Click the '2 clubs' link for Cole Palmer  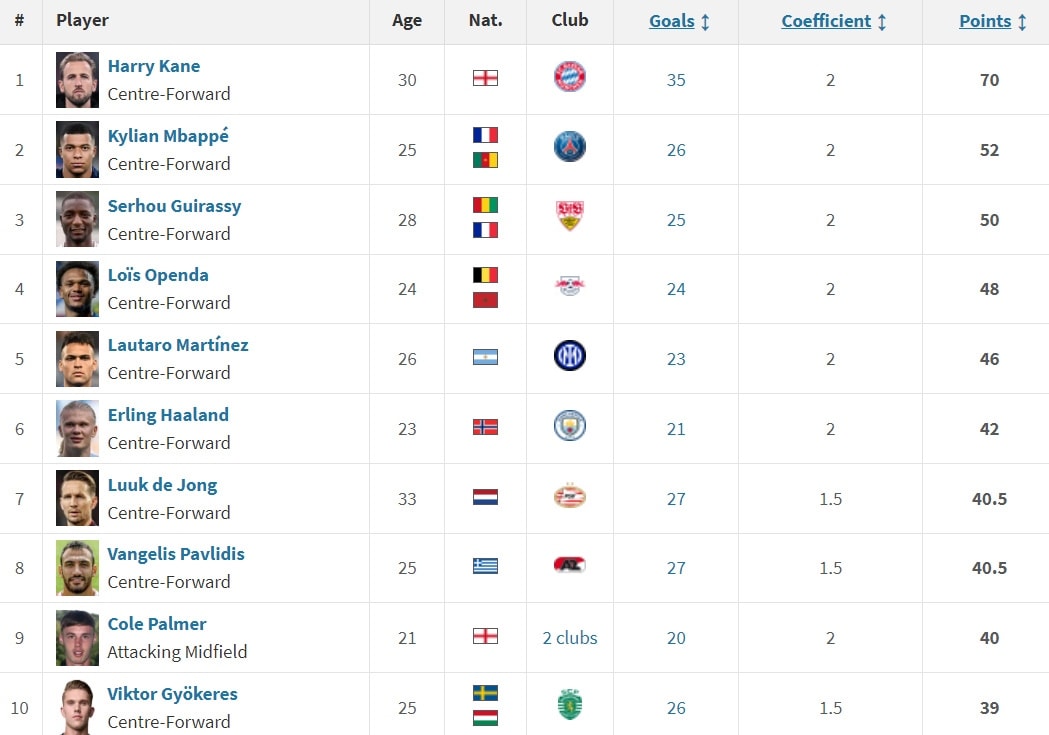pos(569,638)
